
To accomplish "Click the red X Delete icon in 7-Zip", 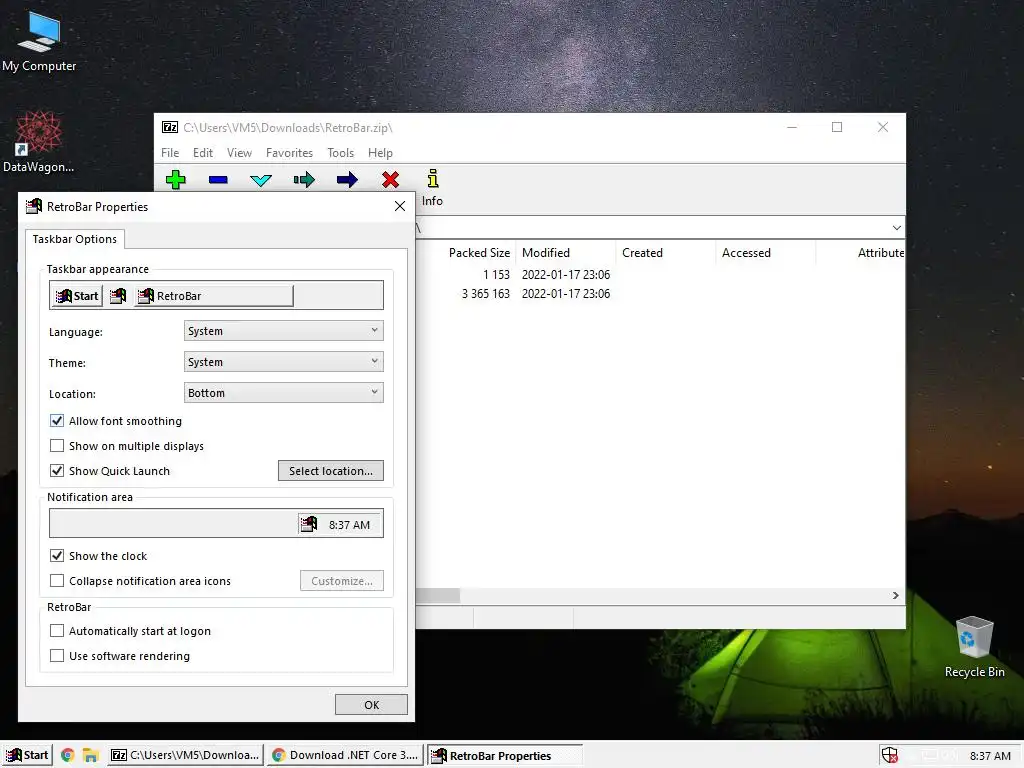I will pyautogui.click(x=391, y=180).
